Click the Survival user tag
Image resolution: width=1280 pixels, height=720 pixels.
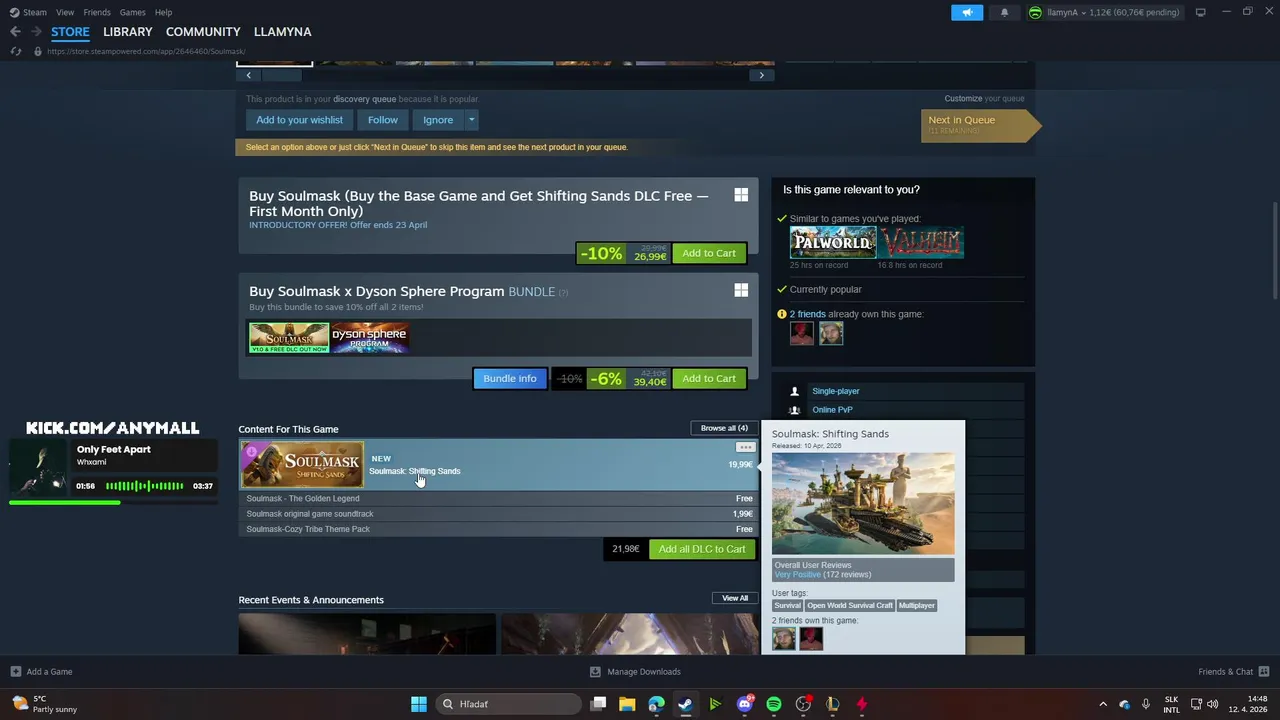(x=787, y=605)
